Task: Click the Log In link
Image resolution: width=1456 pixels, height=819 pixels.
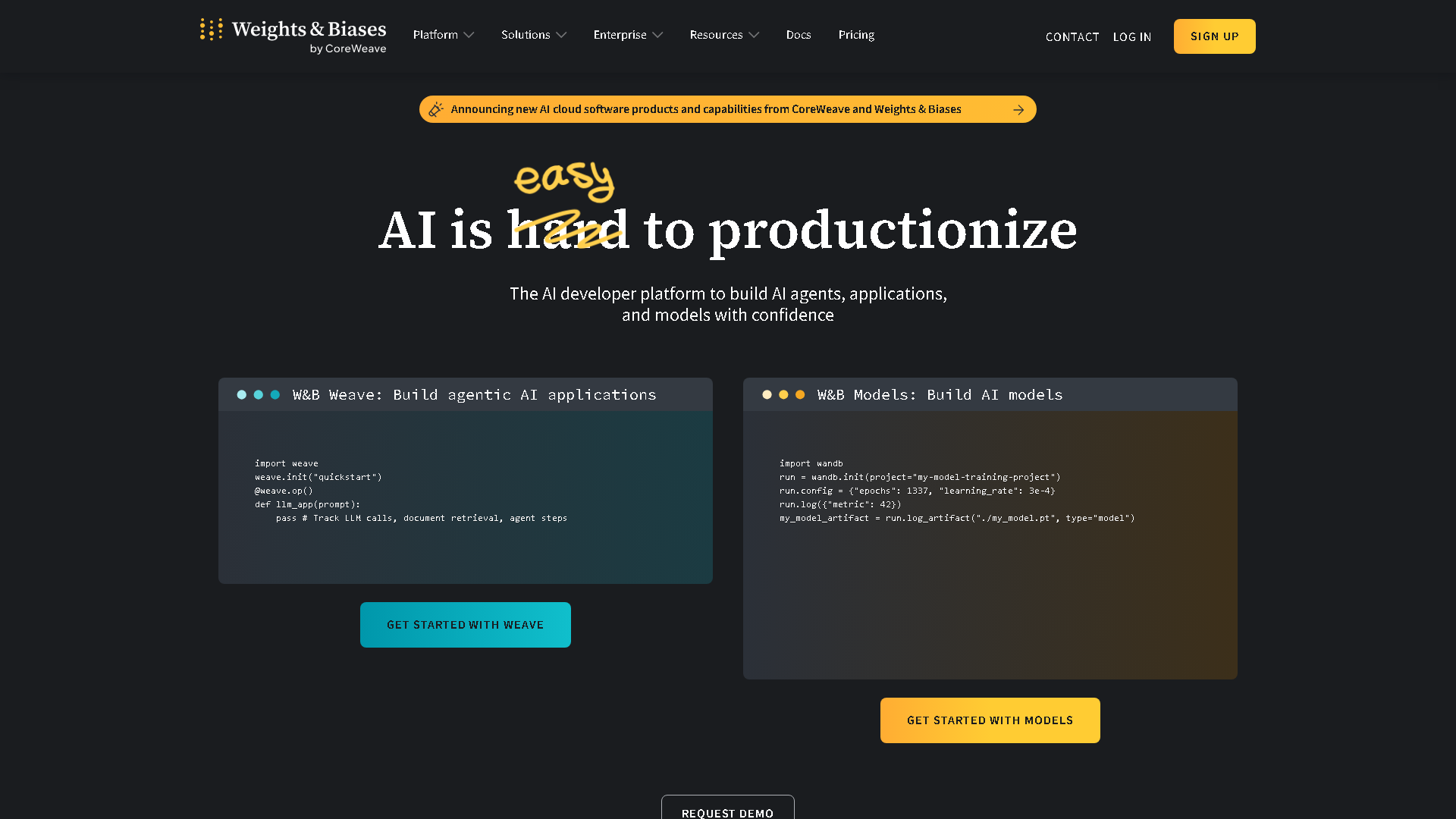Action: (1131, 36)
